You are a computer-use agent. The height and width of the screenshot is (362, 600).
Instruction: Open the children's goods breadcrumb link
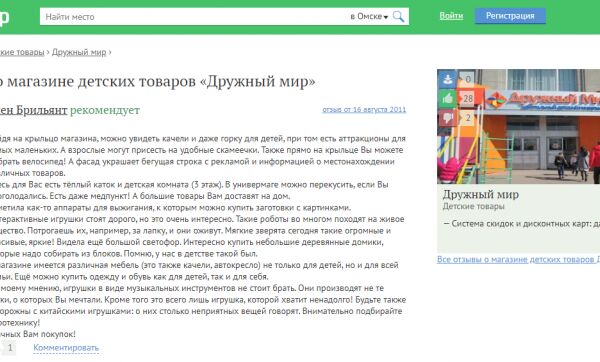pyautogui.click(x=22, y=52)
